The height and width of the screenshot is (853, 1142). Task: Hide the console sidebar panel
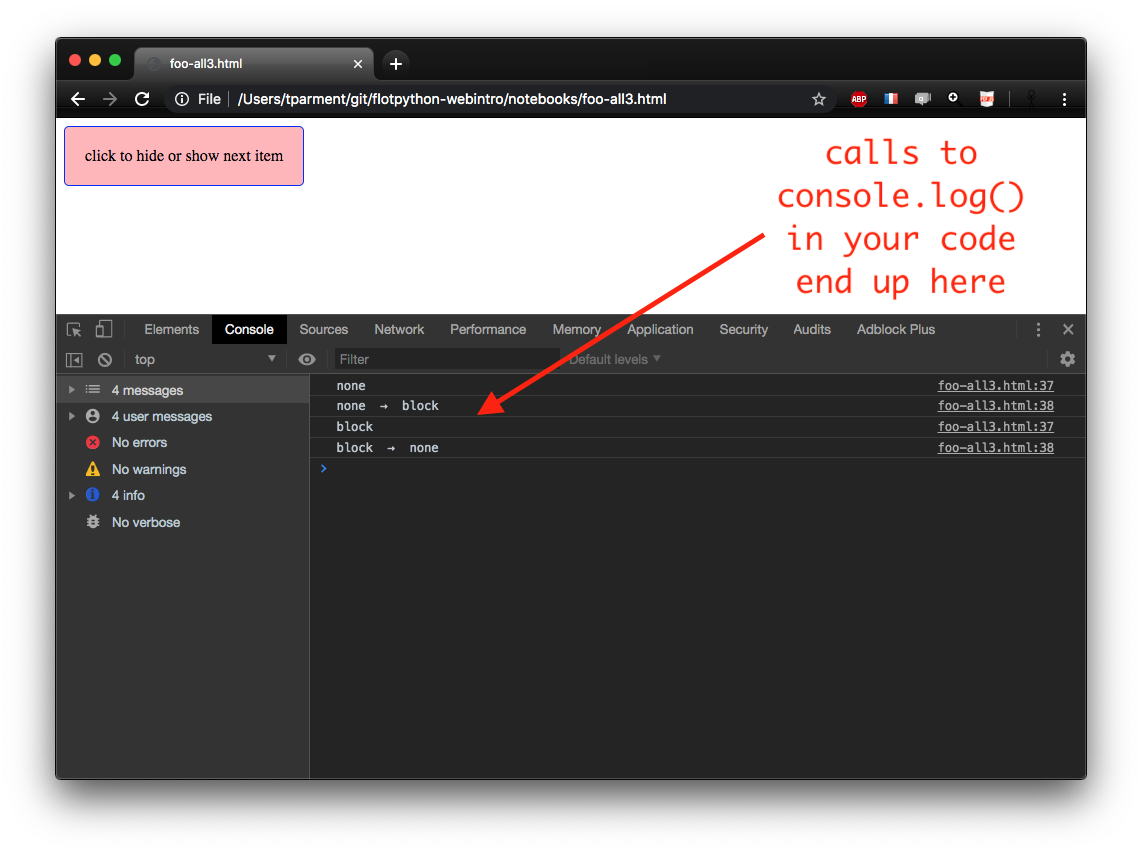click(74, 360)
